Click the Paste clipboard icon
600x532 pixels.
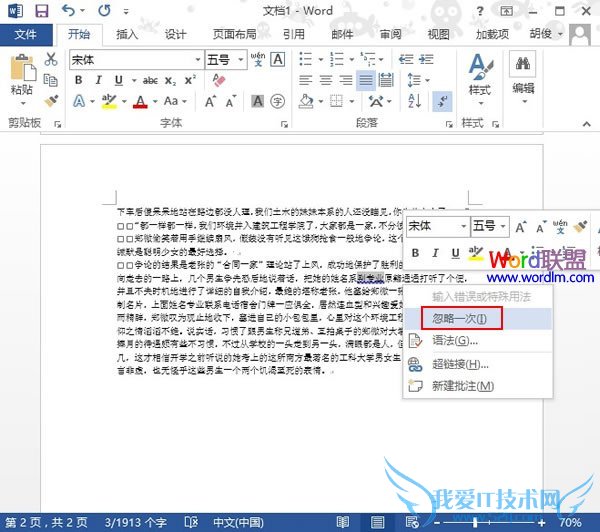(23, 68)
